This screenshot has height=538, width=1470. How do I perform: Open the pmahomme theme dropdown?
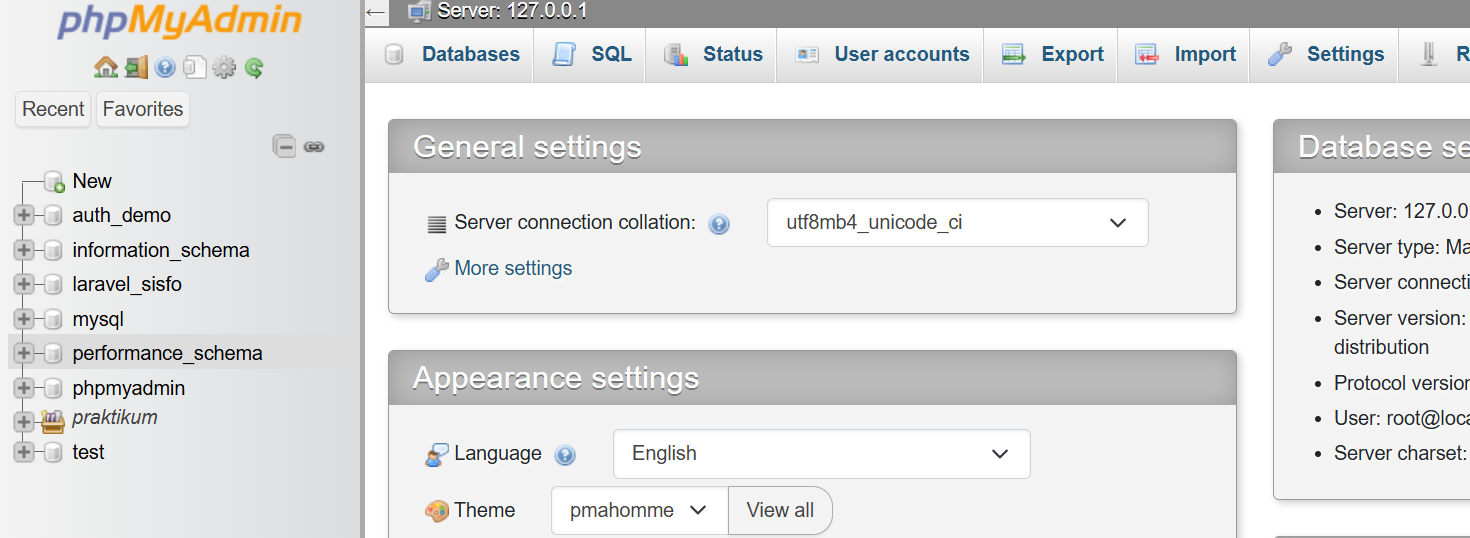(x=639, y=511)
